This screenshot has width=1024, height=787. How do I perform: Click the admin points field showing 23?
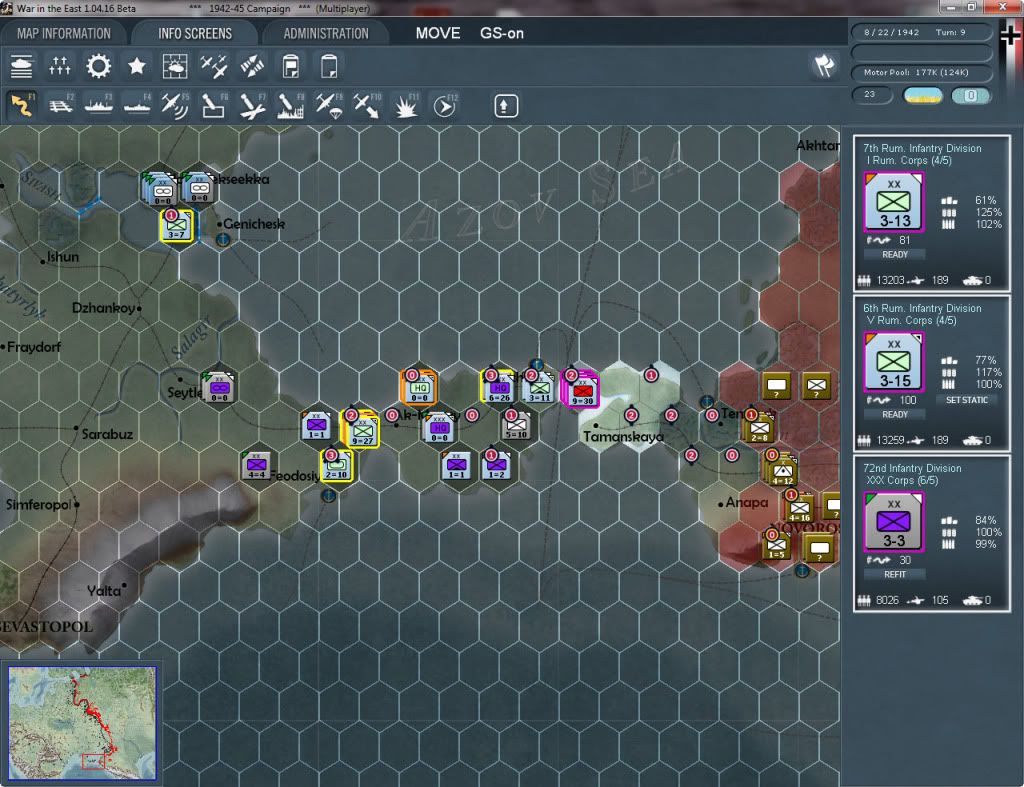click(872, 95)
